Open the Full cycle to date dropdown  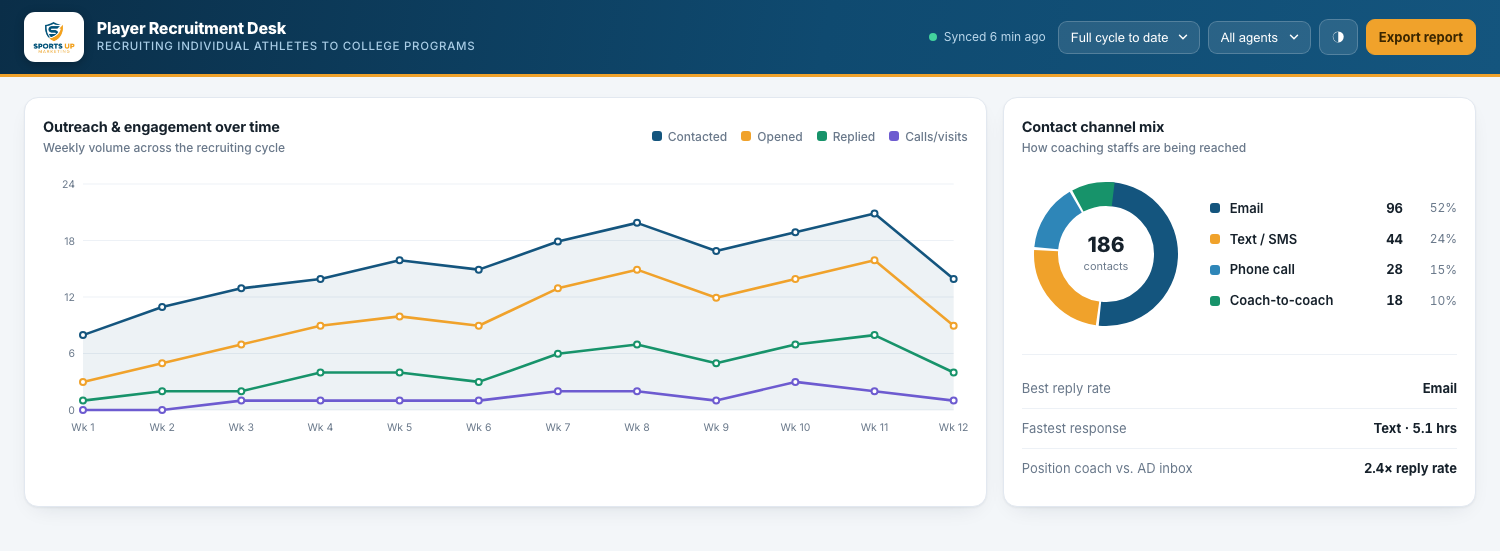point(1129,37)
